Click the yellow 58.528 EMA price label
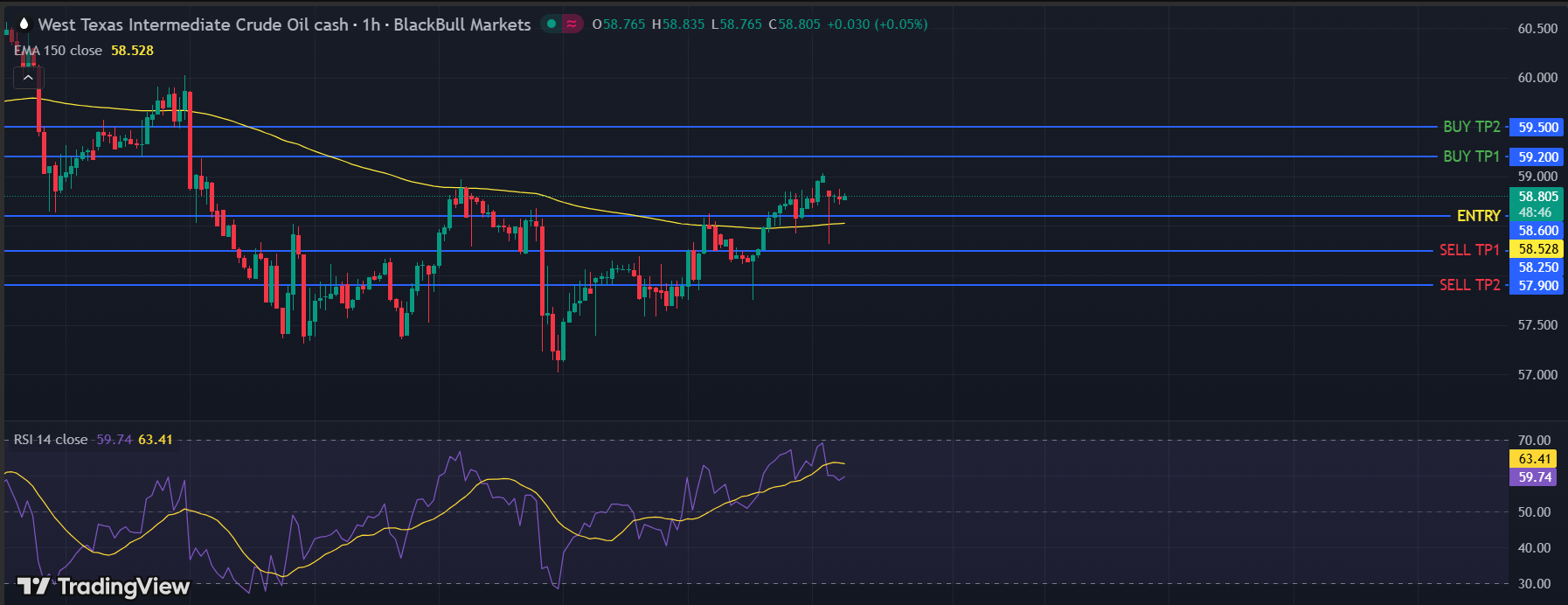 pos(1537,249)
